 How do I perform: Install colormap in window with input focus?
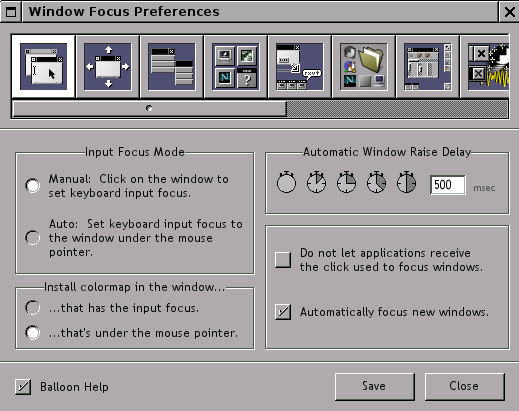33,308
